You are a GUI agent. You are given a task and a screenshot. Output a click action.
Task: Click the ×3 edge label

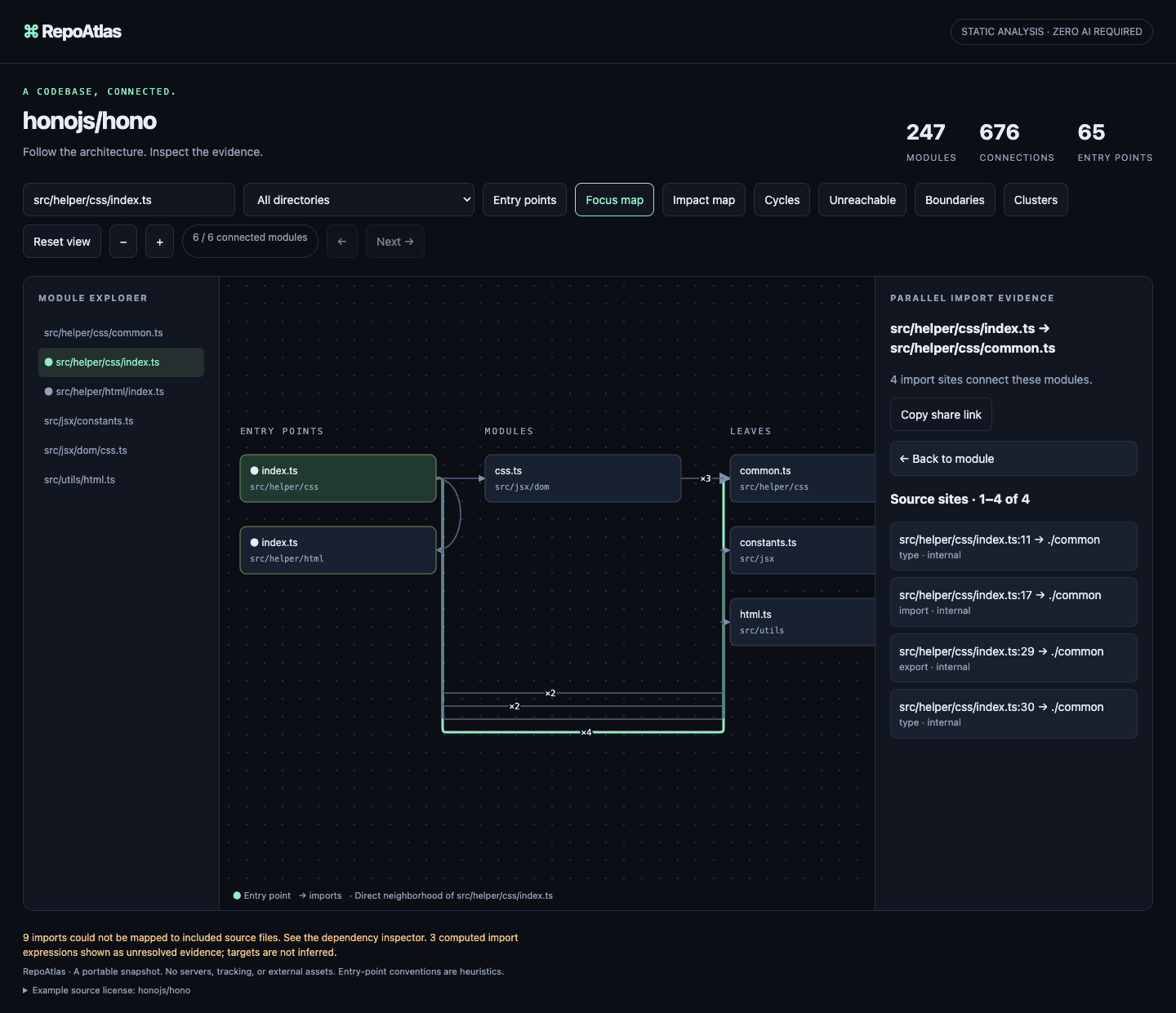point(706,478)
